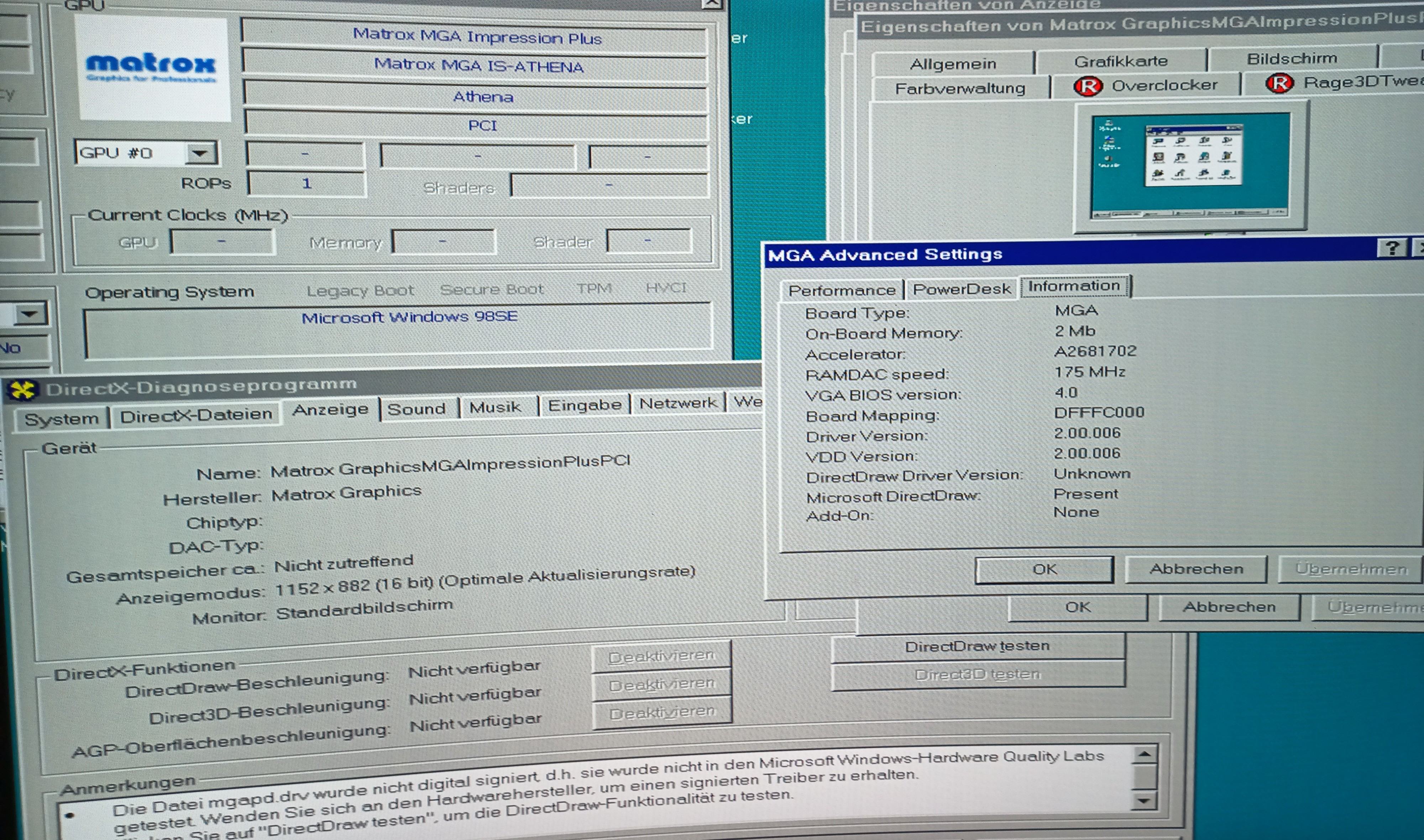Open the Eingabe tab
This screenshot has height=840, width=1424.
tap(585, 405)
